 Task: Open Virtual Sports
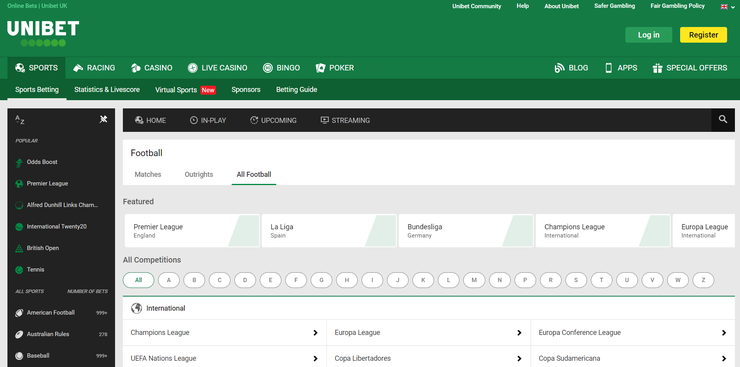click(185, 90)
